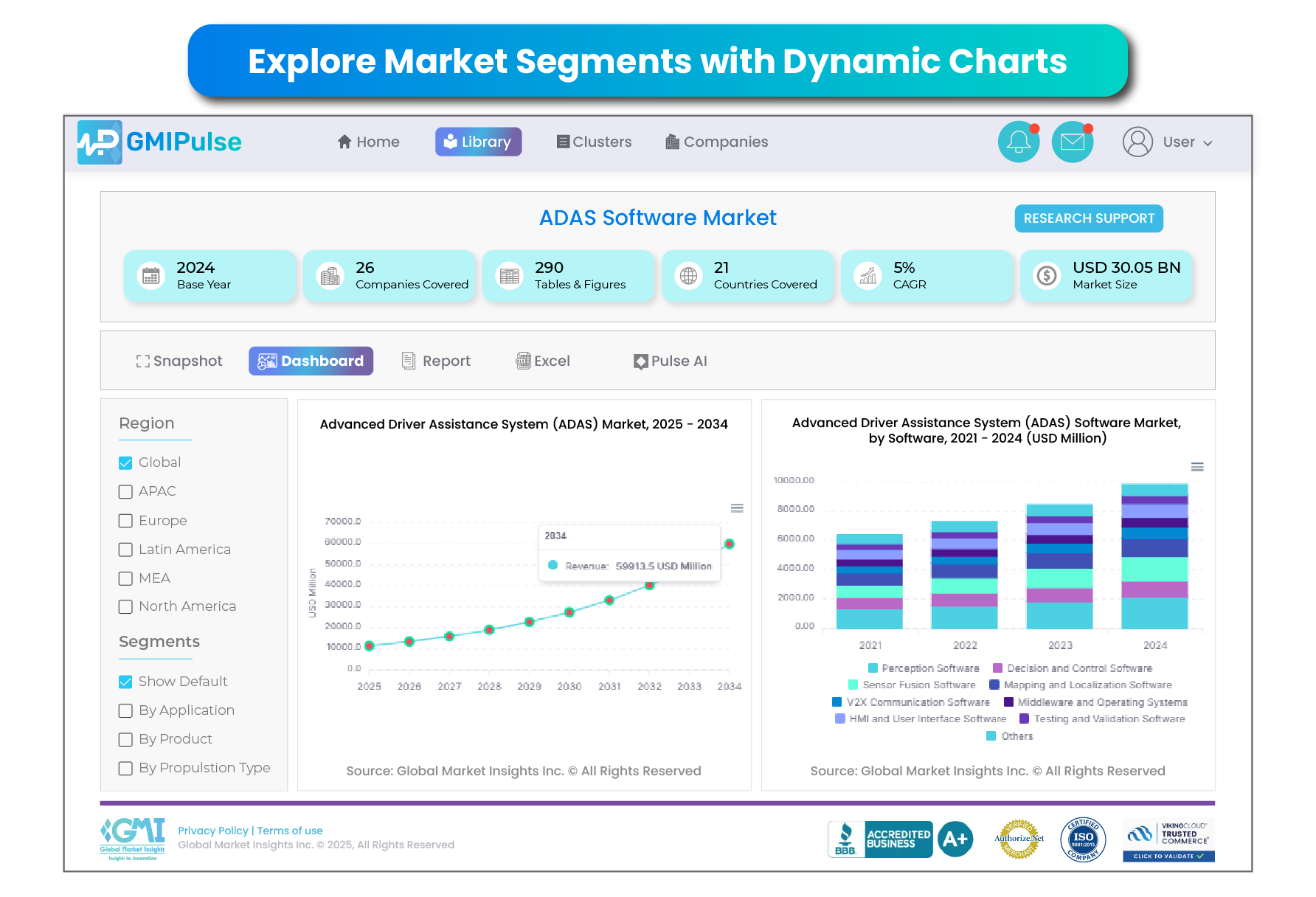
Task: Open the Companies icon
Action: point(671,141)
